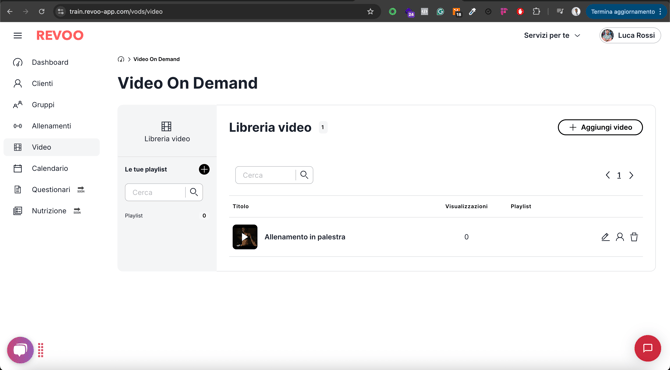This screenshot has width=670, height=370.
Task: Click the red dotted drag handle
Action: point(41,350)
